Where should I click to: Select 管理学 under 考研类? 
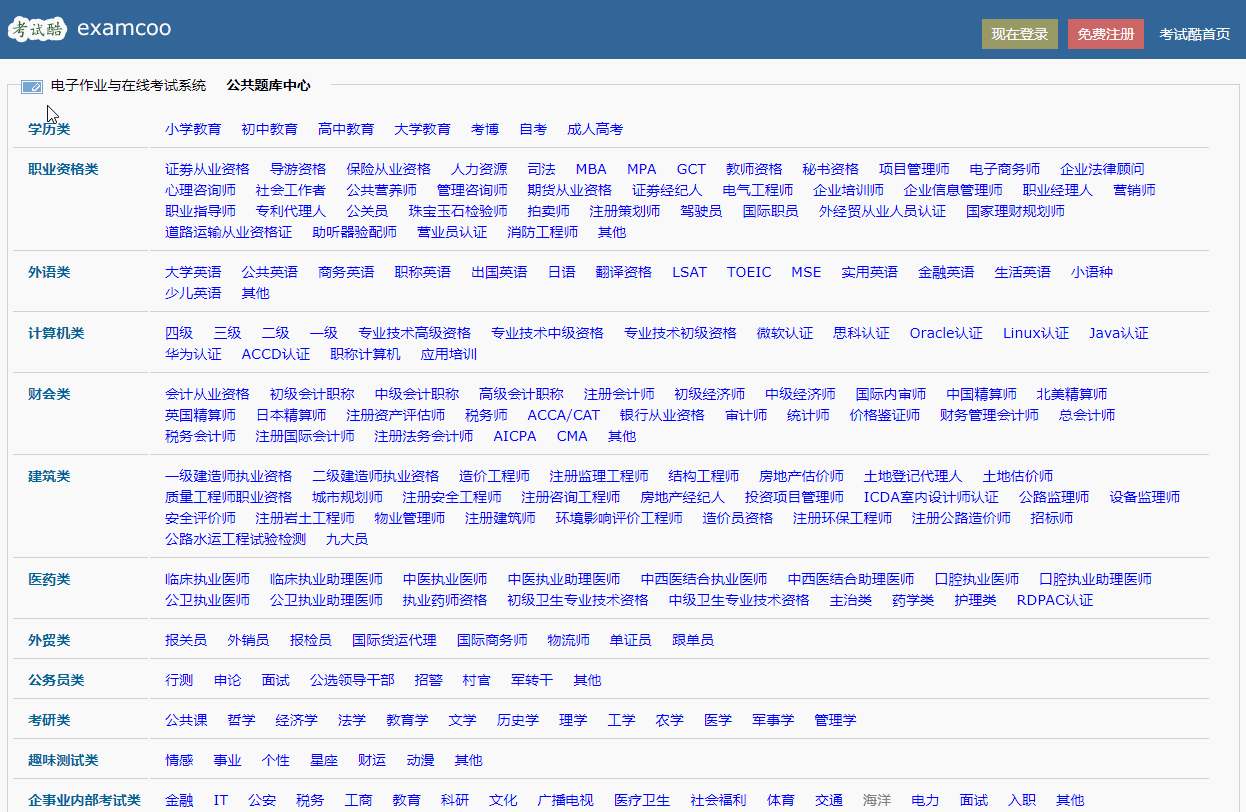point(835,720)
